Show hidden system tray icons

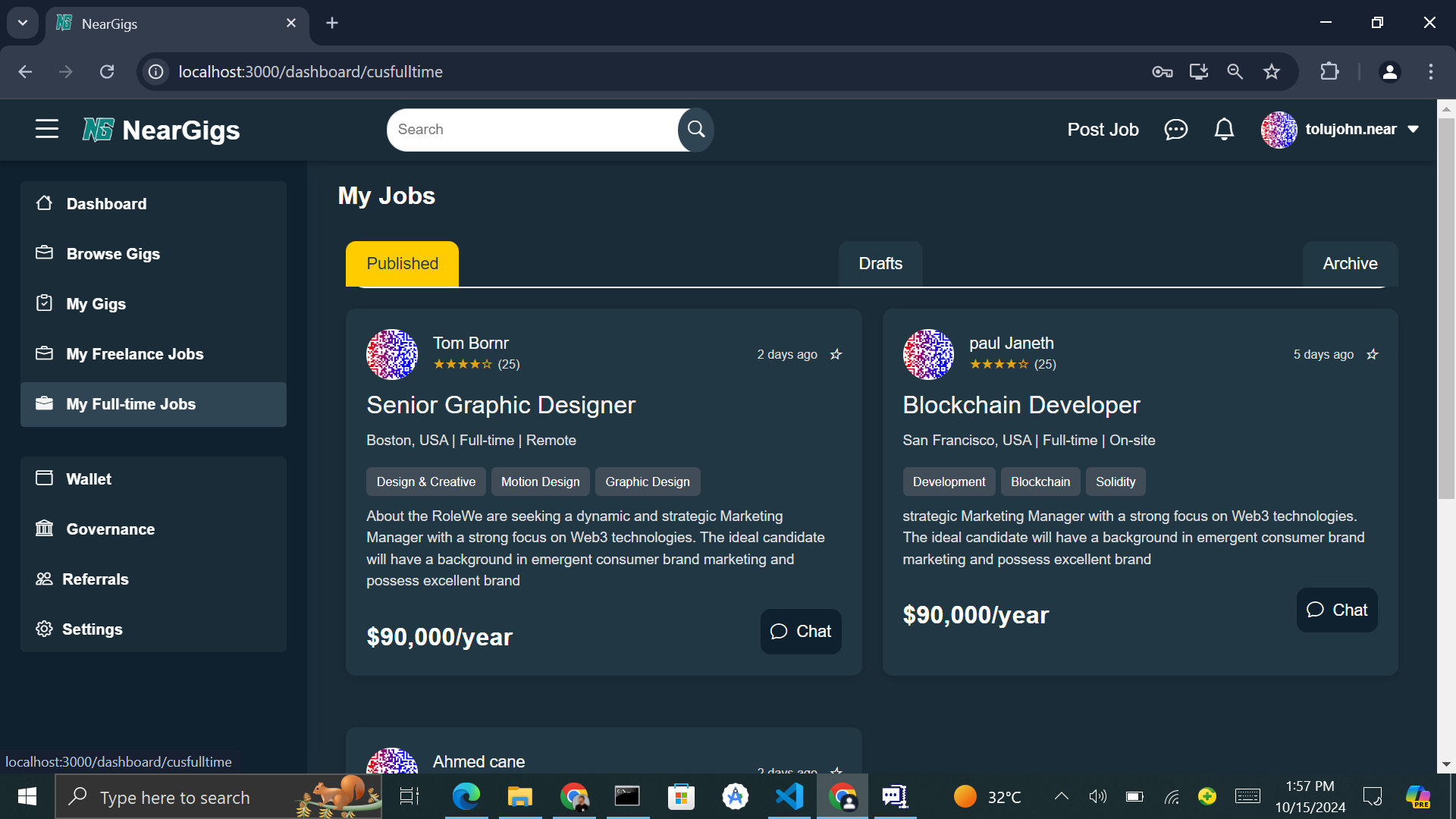pyautogui.click(x=1062, y=796)
